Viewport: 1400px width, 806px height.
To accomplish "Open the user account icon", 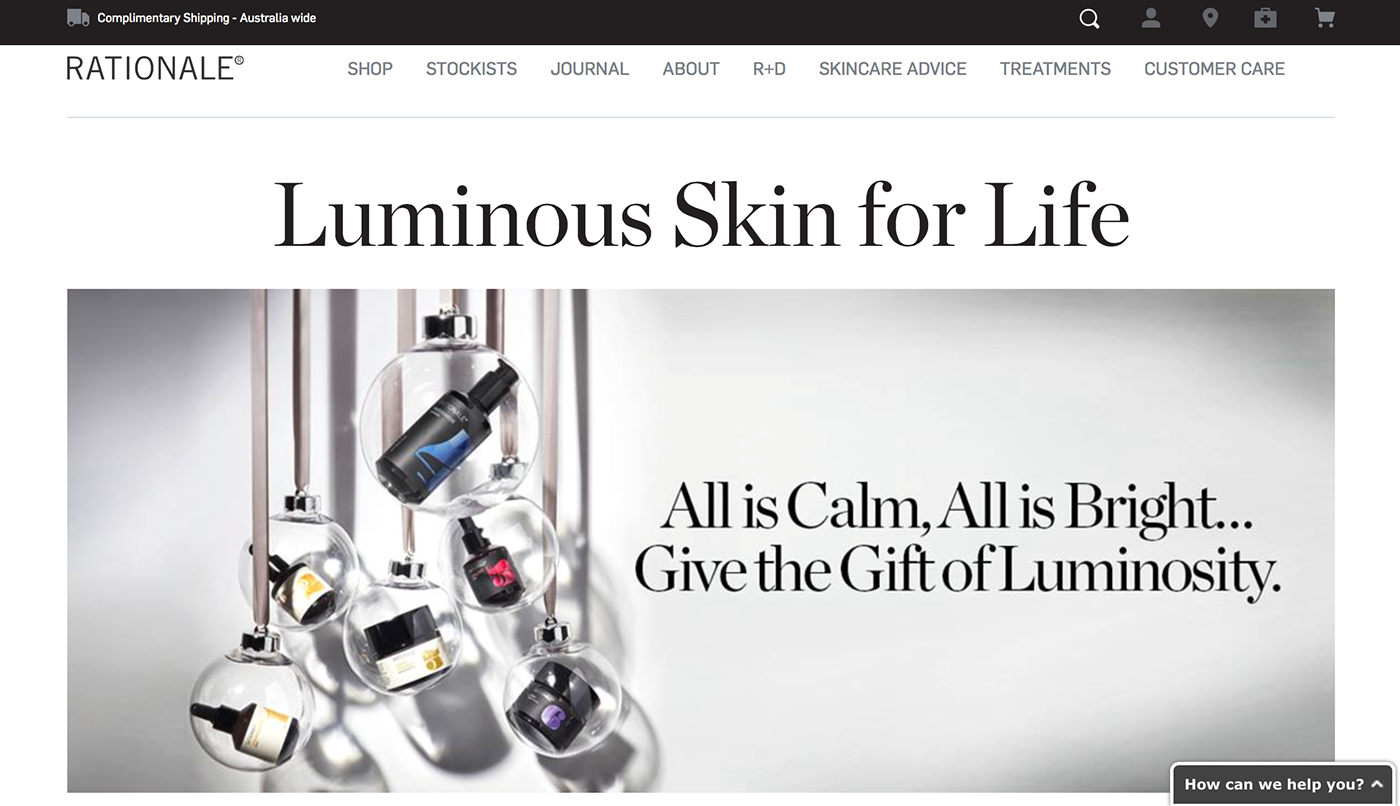I will tap(1151, 18).
